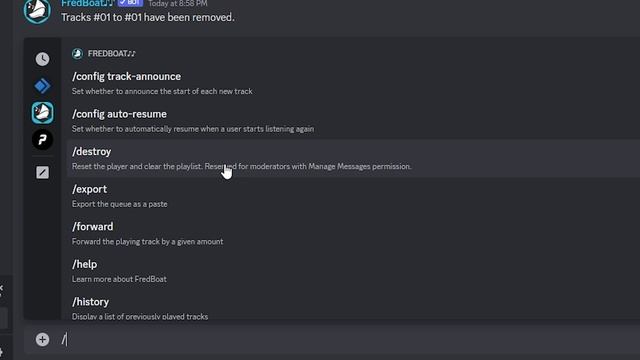
Task: Click the BOT verified badge
Action: click(130, 3)
